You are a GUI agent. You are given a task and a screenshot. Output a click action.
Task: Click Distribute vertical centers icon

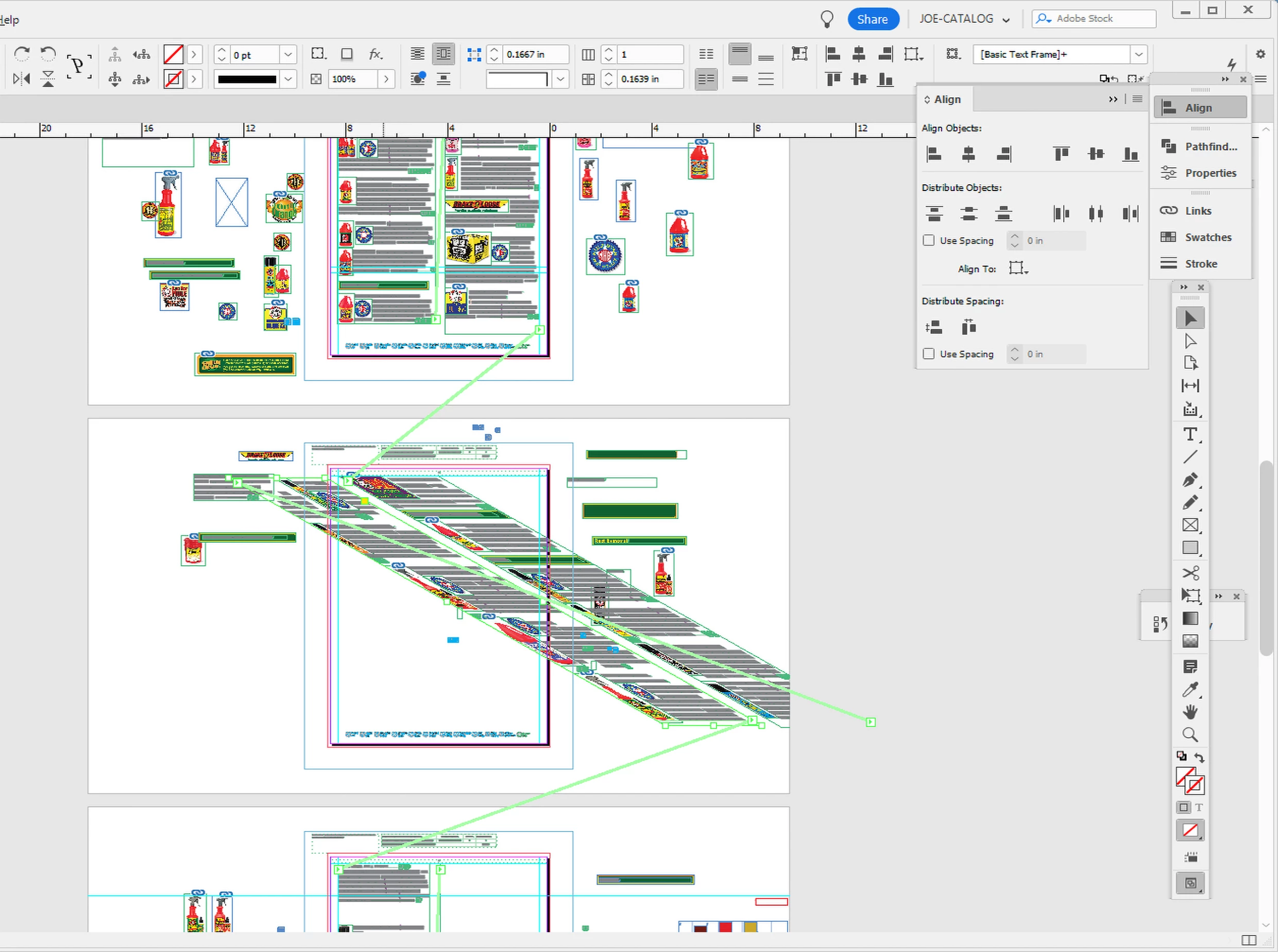968,214
